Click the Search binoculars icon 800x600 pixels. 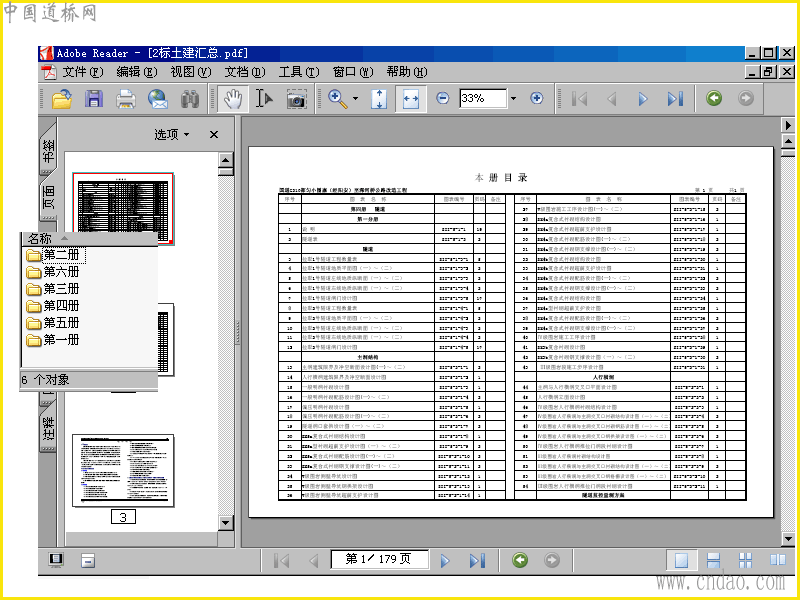pos(190,98)
